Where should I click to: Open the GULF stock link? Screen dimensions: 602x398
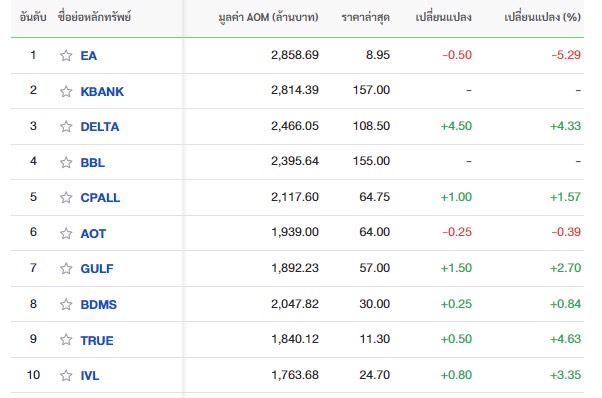point(97,269)
